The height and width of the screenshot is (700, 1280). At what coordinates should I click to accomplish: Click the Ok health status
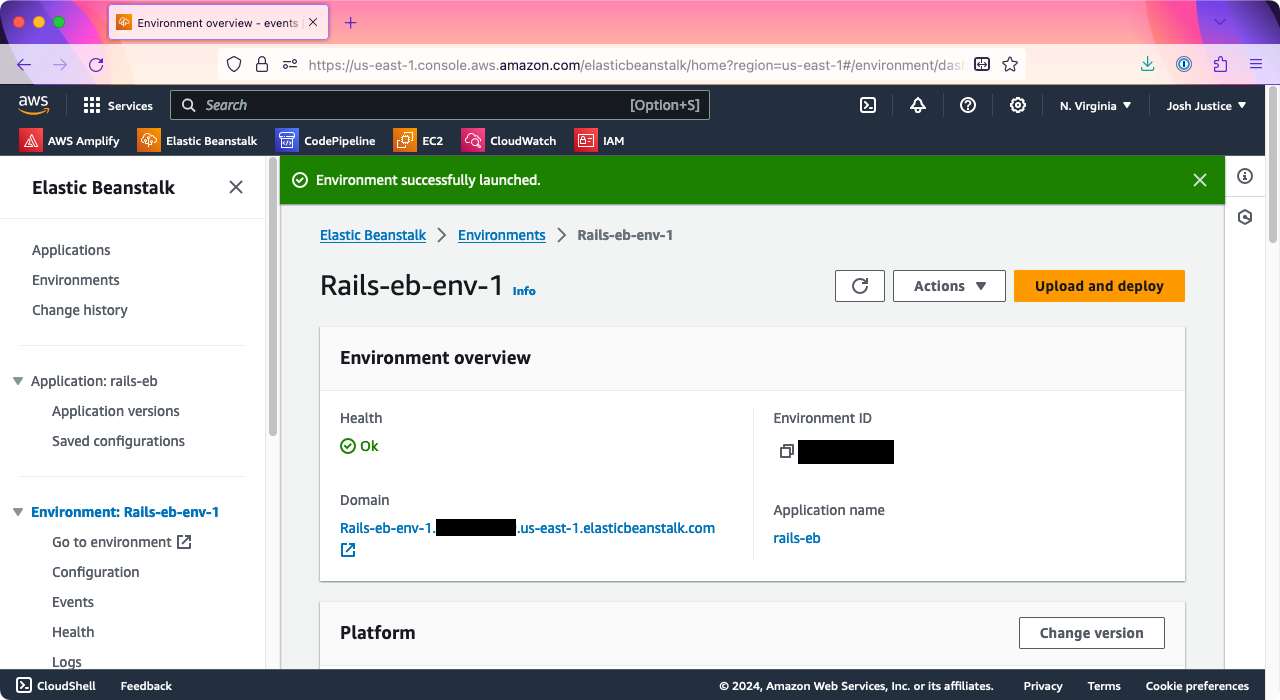pos(359,446)
